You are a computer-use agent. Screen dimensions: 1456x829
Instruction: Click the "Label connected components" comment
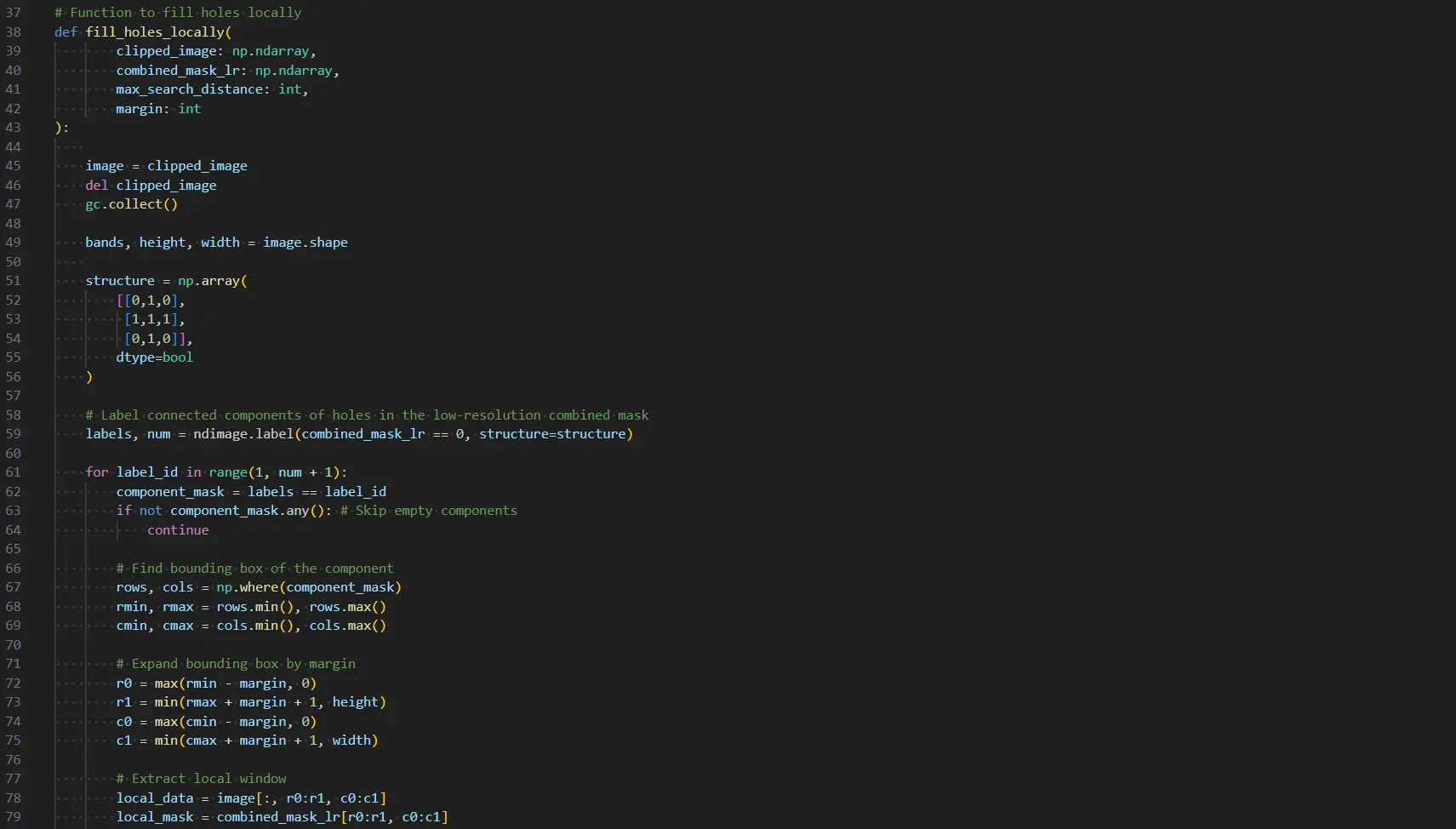[366, 415]
